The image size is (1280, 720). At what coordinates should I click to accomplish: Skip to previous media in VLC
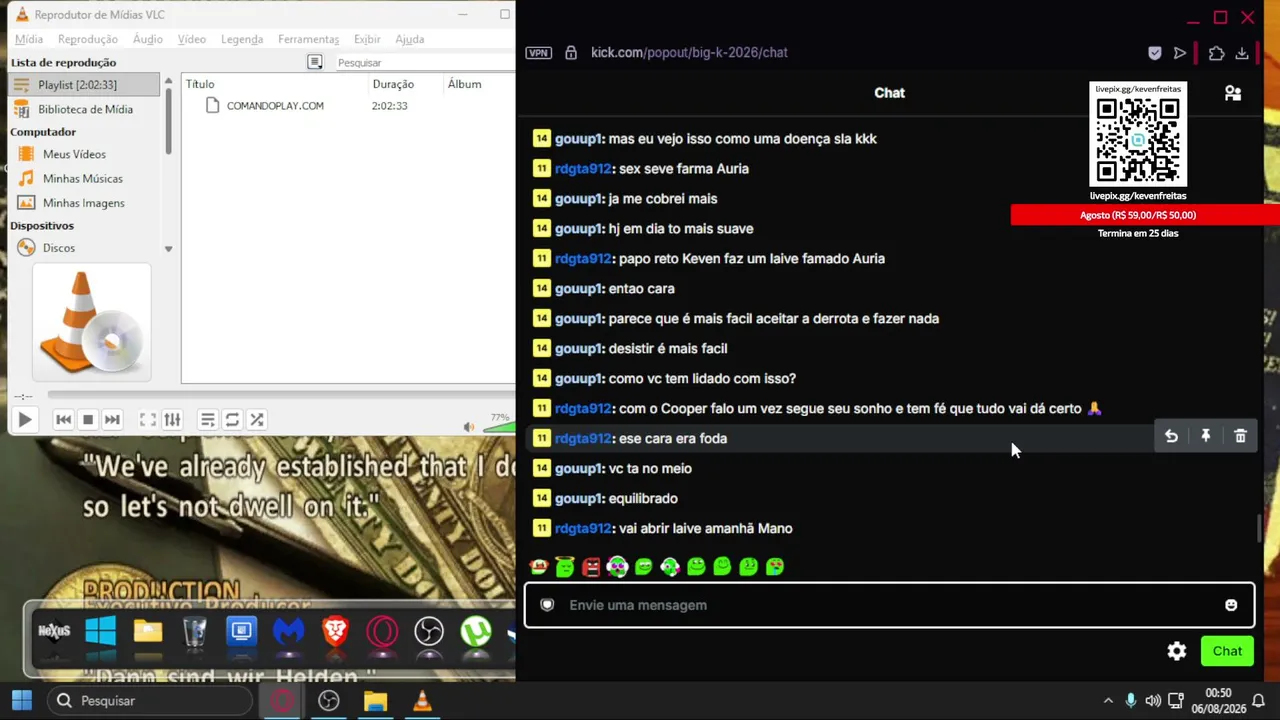(x=63, y=420)
